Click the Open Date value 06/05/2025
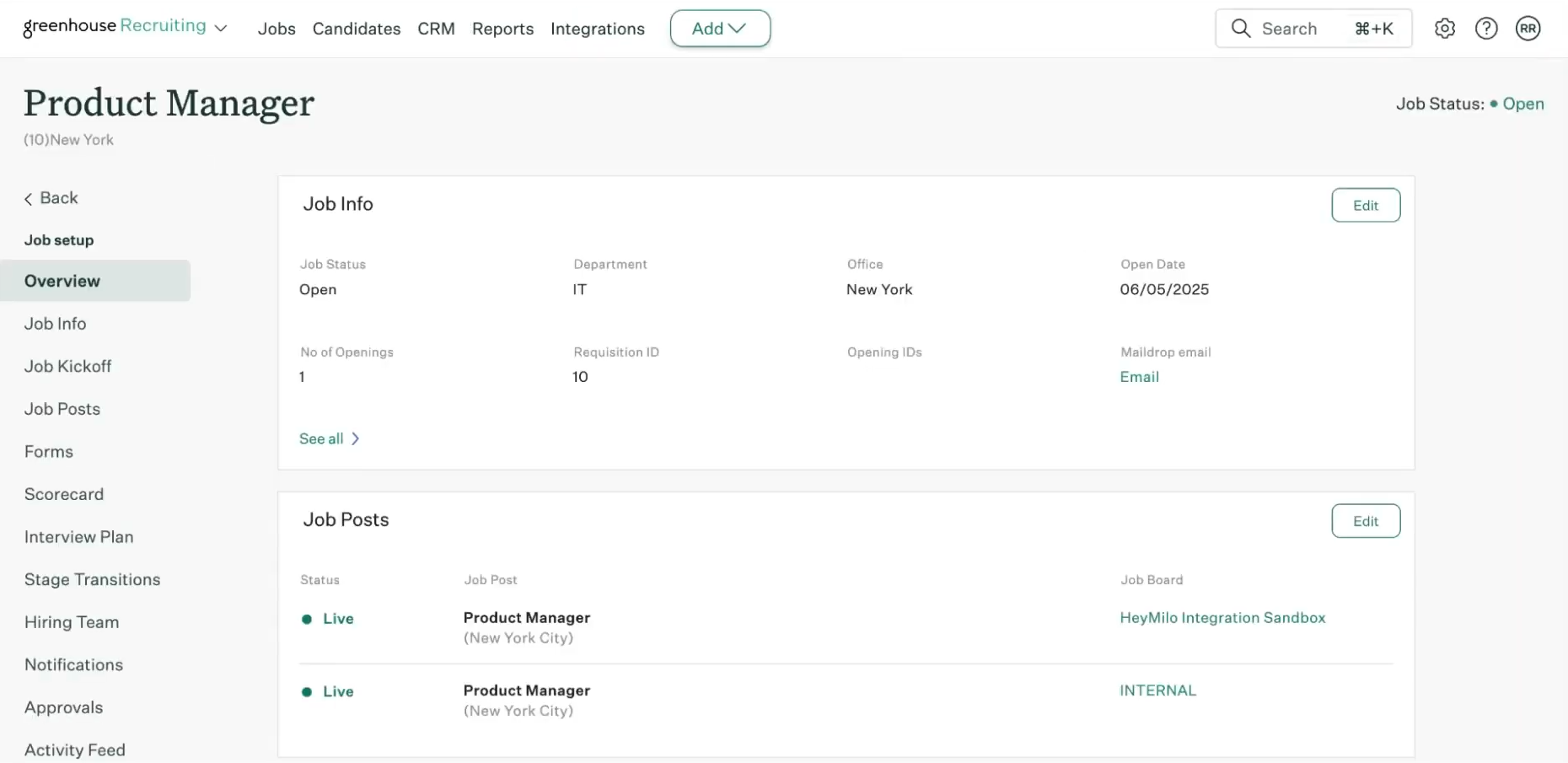The width and height of the screenshot is (1568, 763). click(1164, 289)
